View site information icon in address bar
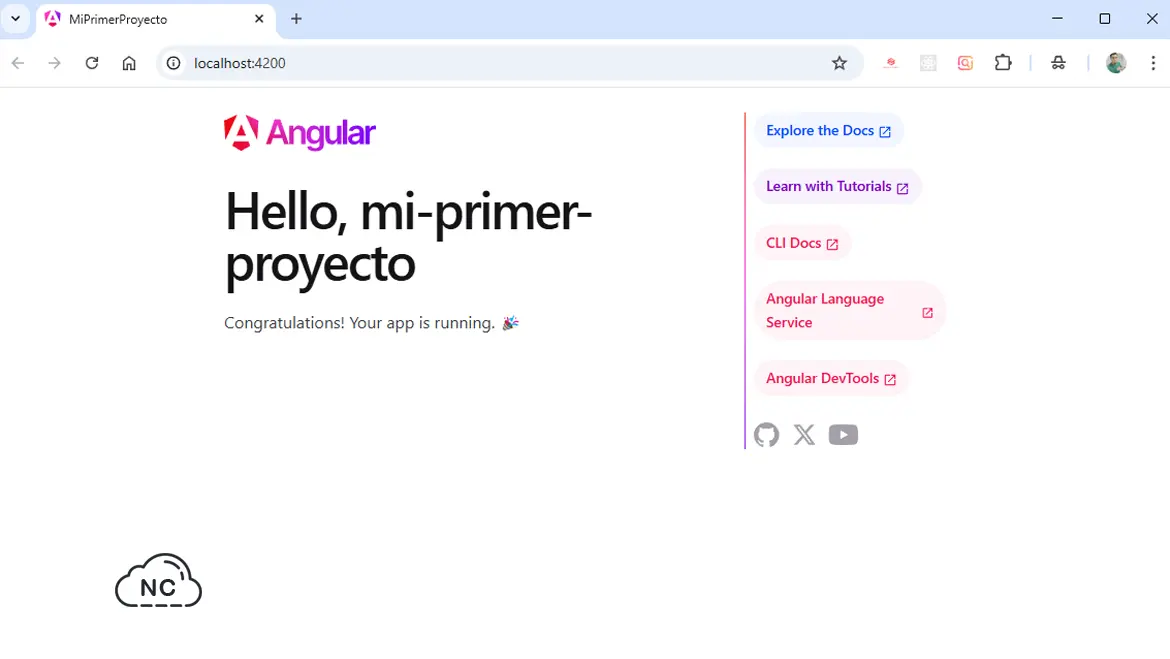The width and height of the screenshot is (1170, 659). click(x=173, y=63)
